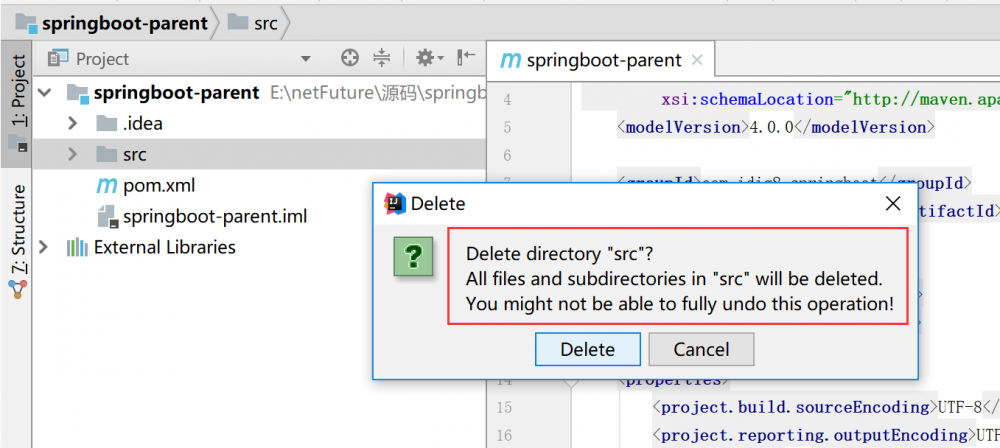
Task: Switch to the 1: Project side tab
Action: tap(17, 92)
